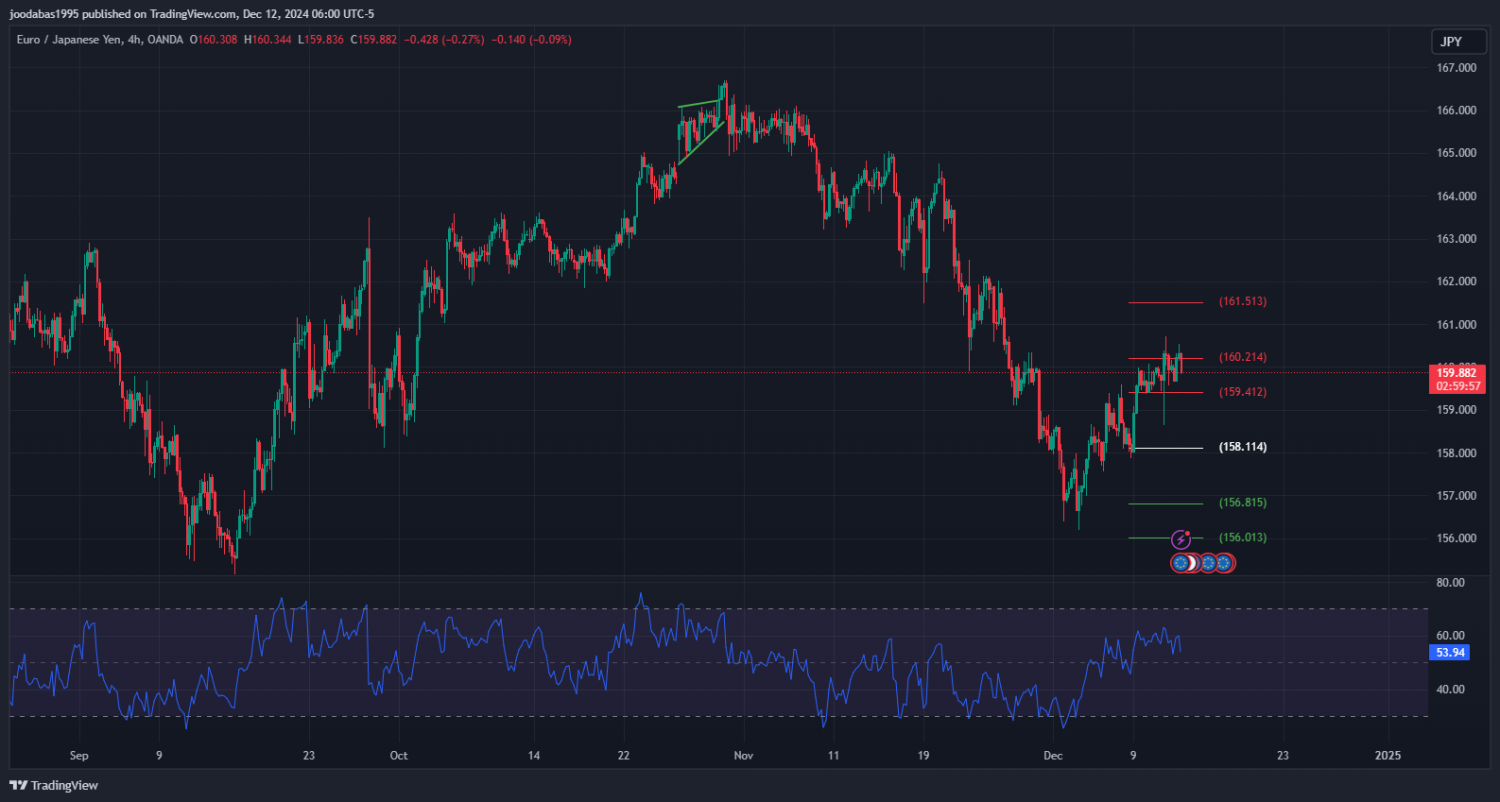Click the 22 date label on time axis
This screenshot has height=802, width=1500.
coord(623,755)
